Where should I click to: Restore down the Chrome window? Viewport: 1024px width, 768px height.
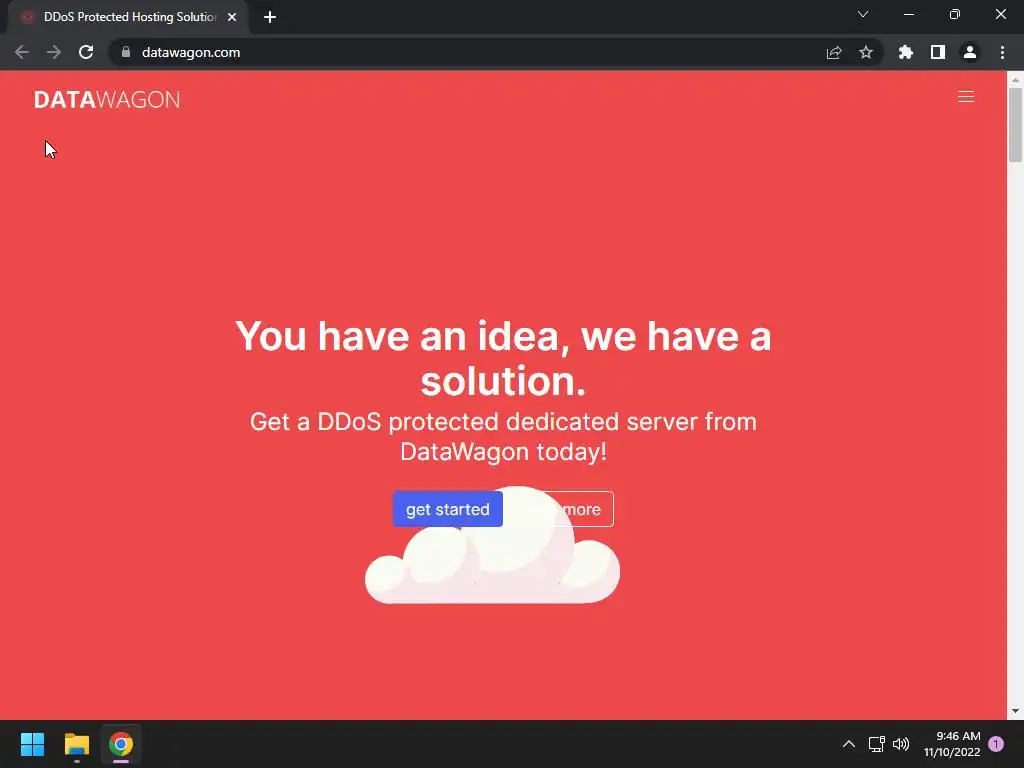click(x=955, y=14)
